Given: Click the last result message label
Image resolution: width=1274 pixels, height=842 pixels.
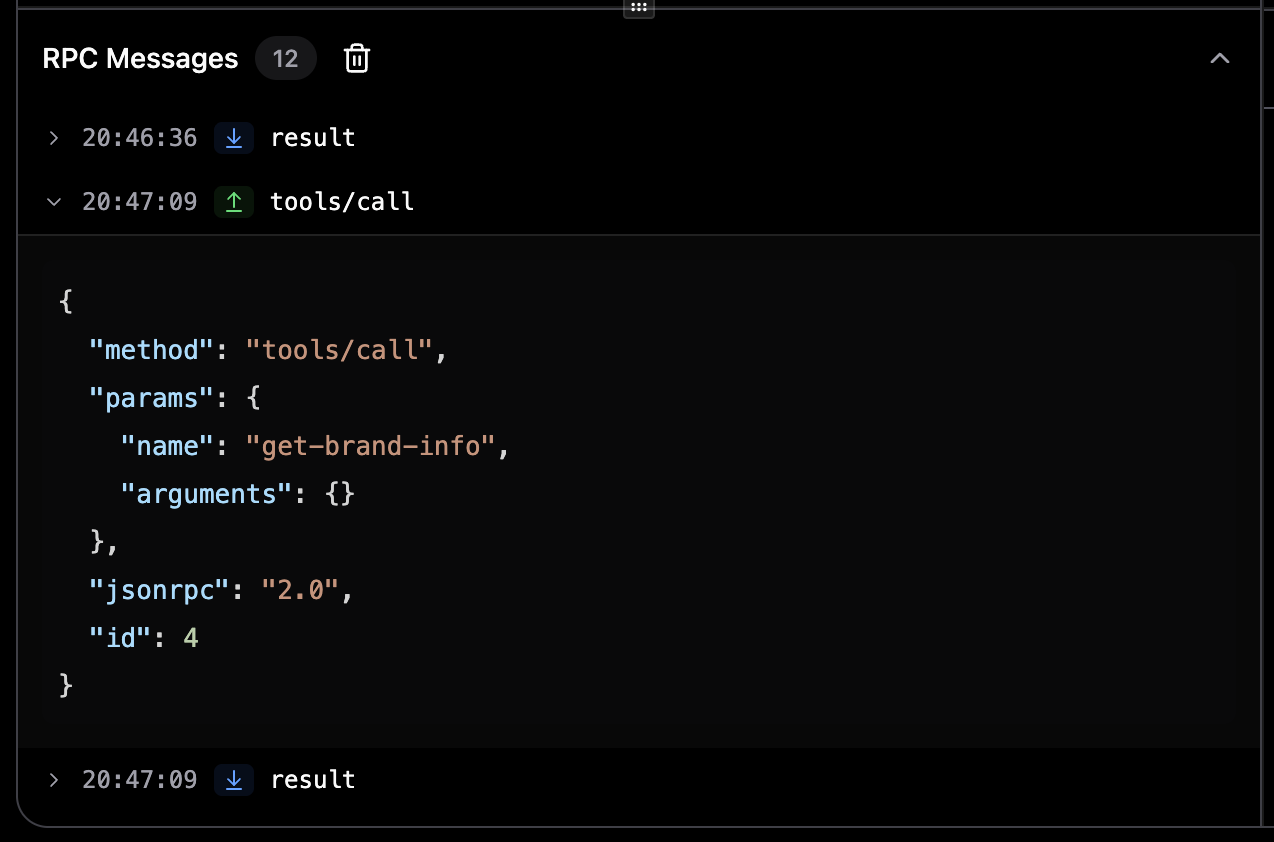Looking at the screenshot, I should pyautogui.click(x=313, y=779).
